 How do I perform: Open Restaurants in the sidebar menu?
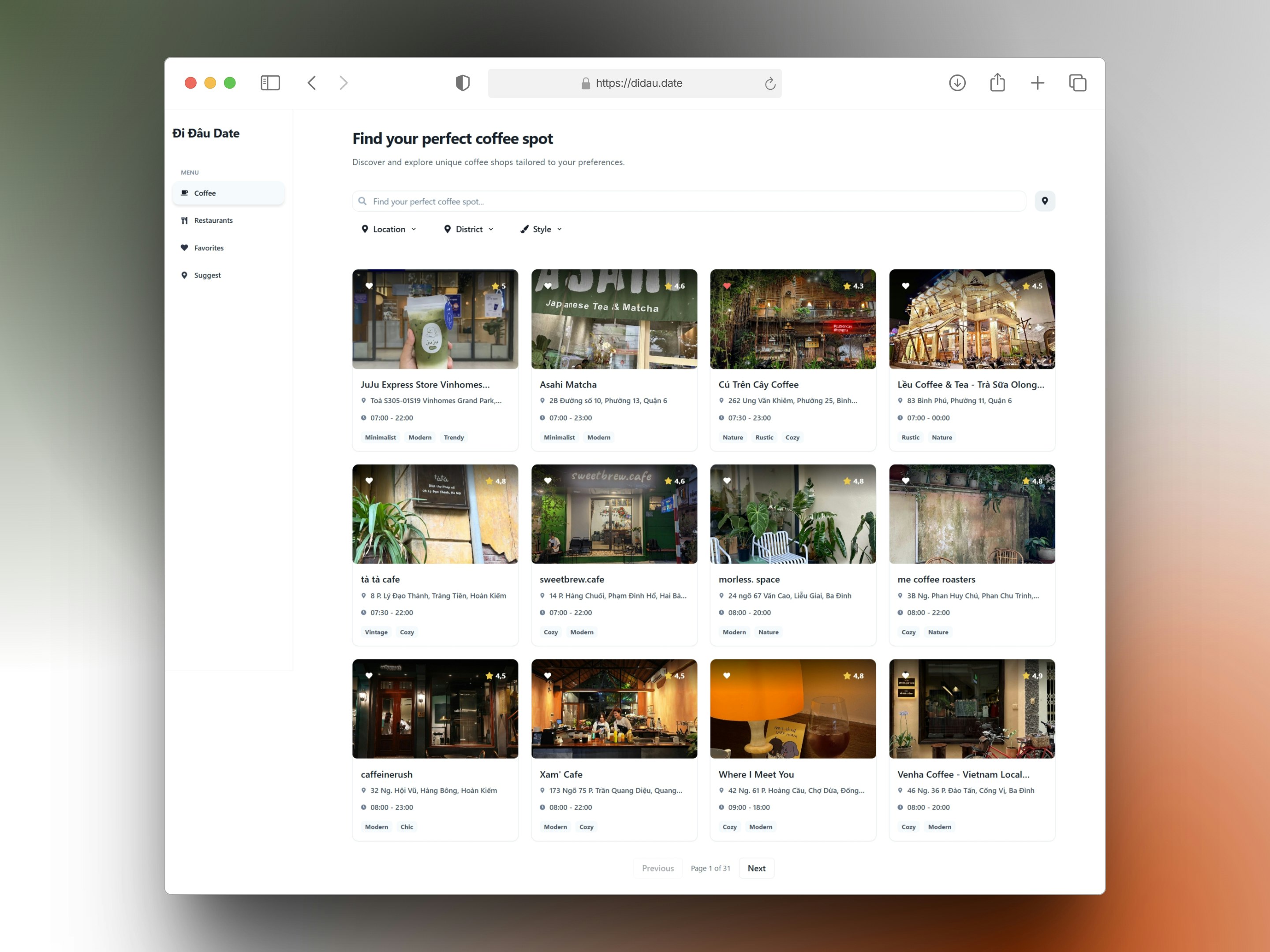click(x=228, y=220)
